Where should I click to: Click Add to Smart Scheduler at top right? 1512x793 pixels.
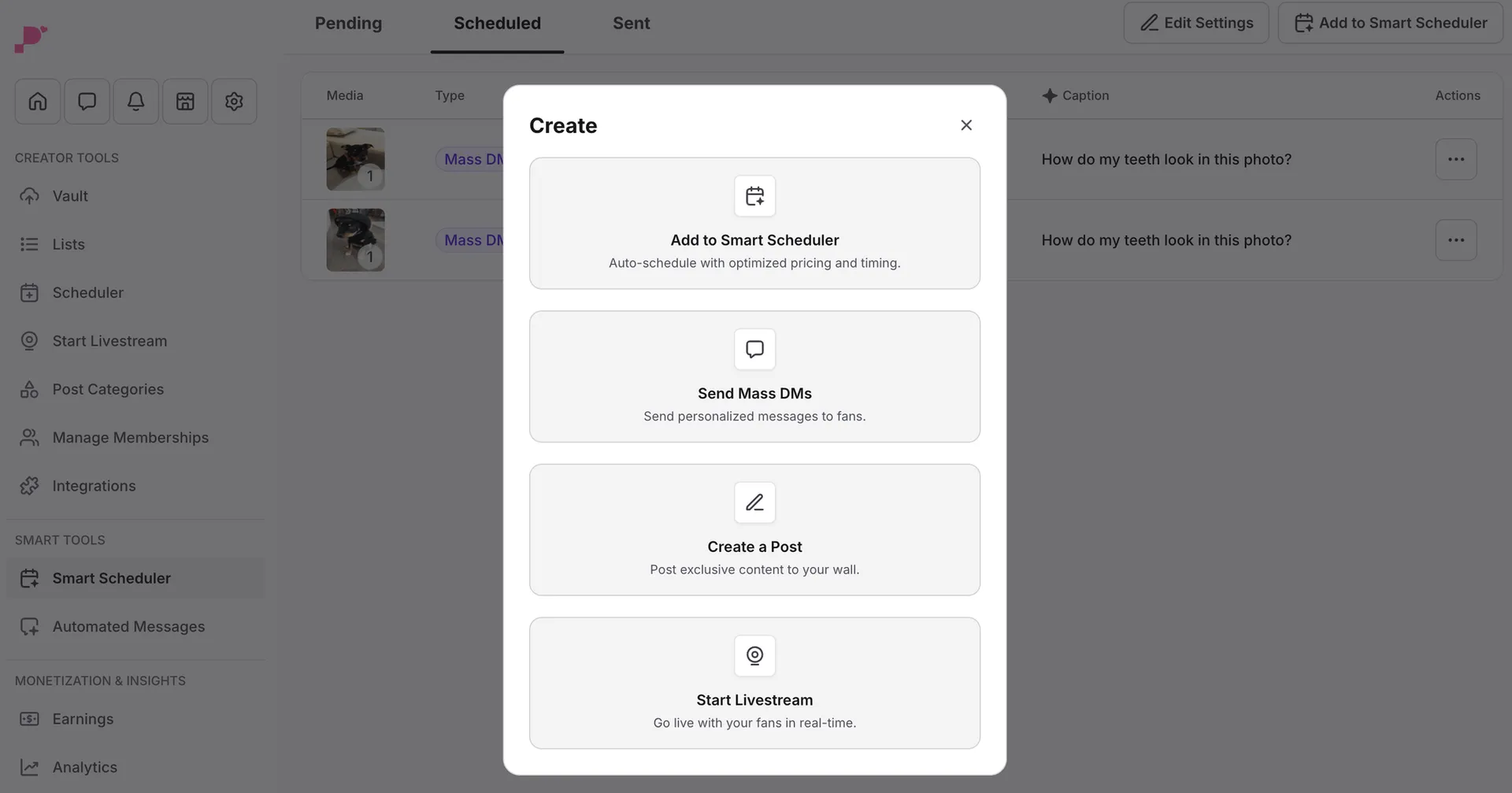1391,23
